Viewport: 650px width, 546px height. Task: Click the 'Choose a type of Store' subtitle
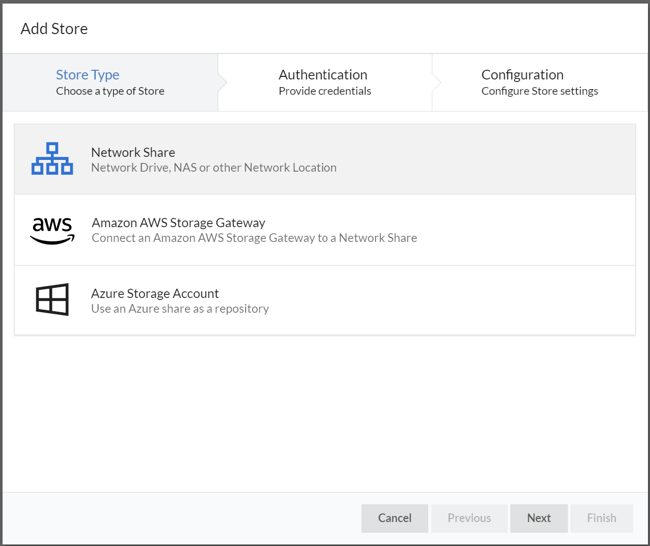click(x=110, y=91)
